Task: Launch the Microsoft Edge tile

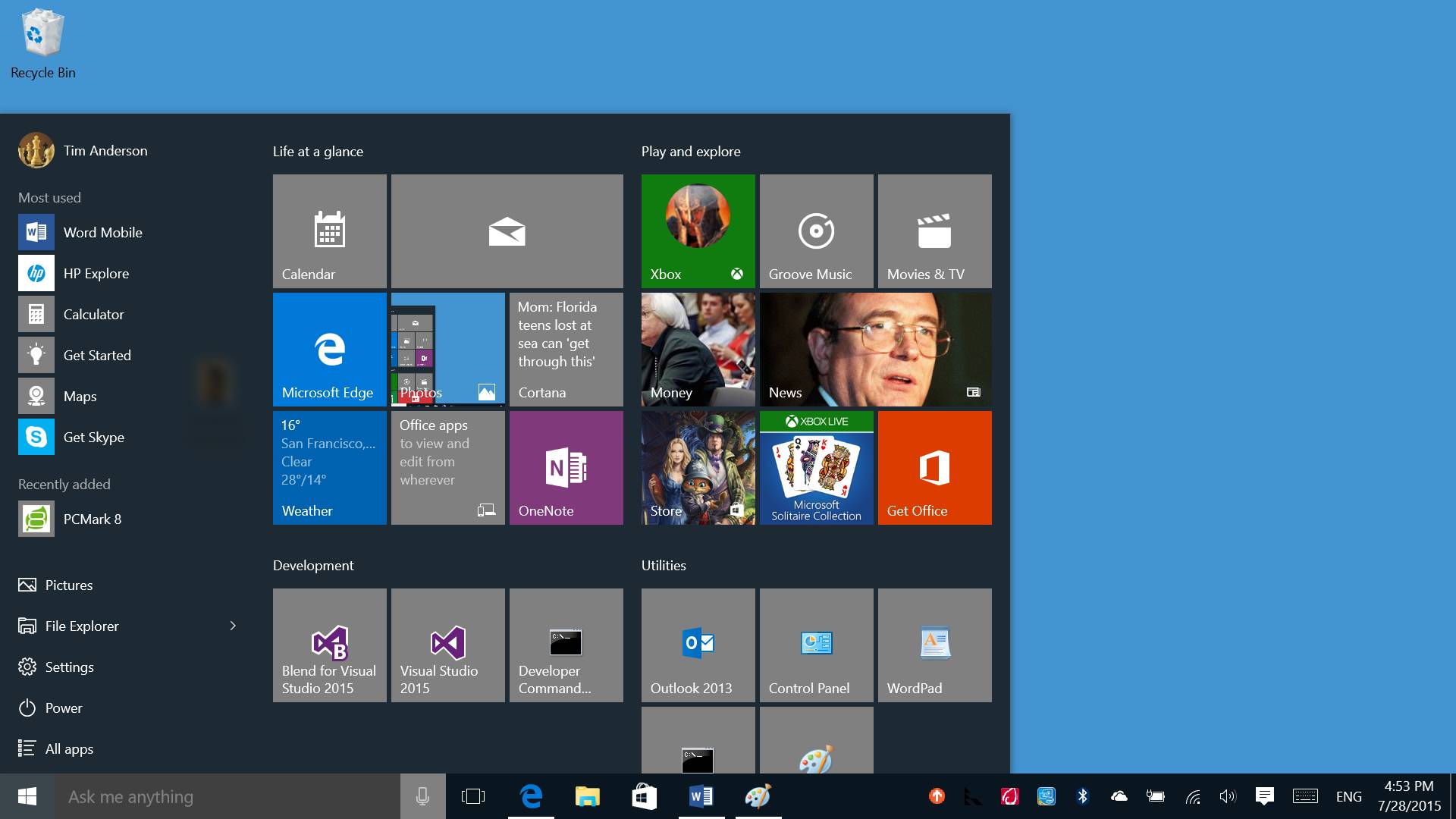Action: (x=330, y=350)
